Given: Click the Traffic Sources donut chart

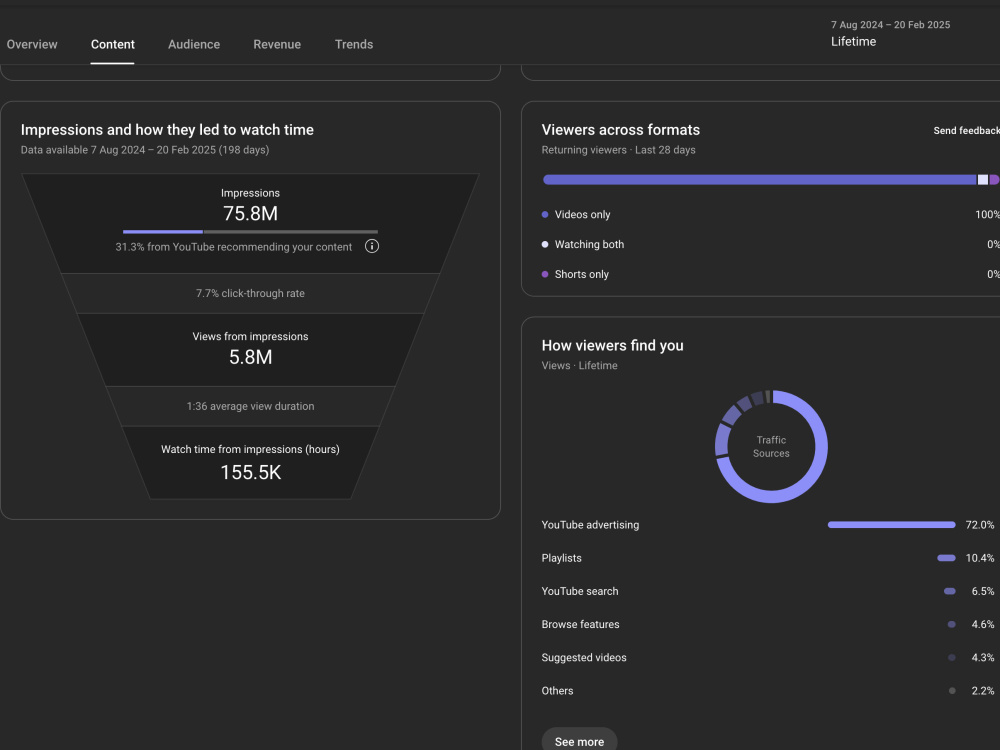Looking at the screenshot, I should tap(771, 446).
